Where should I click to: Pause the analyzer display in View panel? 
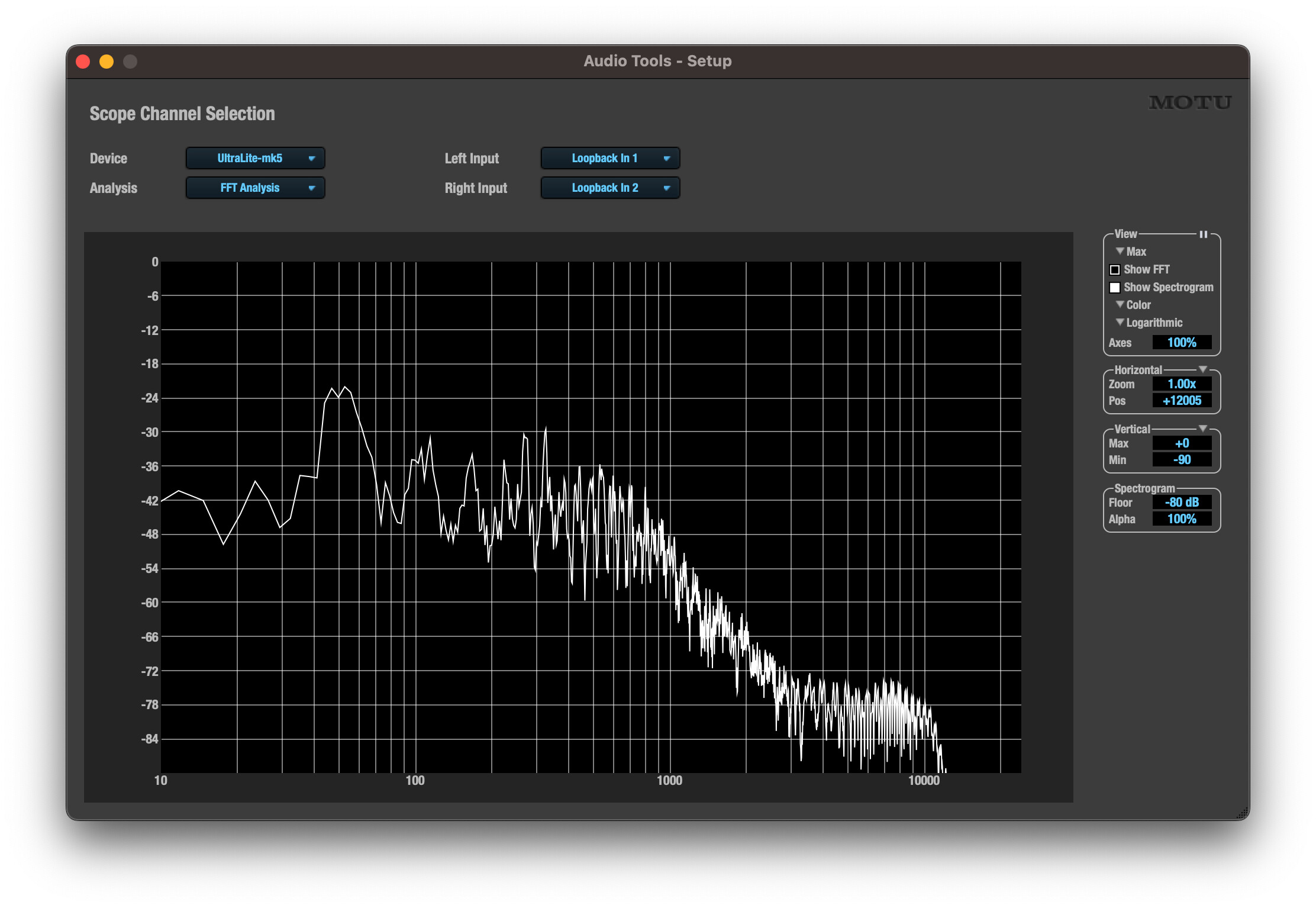tap(1203, 234)
